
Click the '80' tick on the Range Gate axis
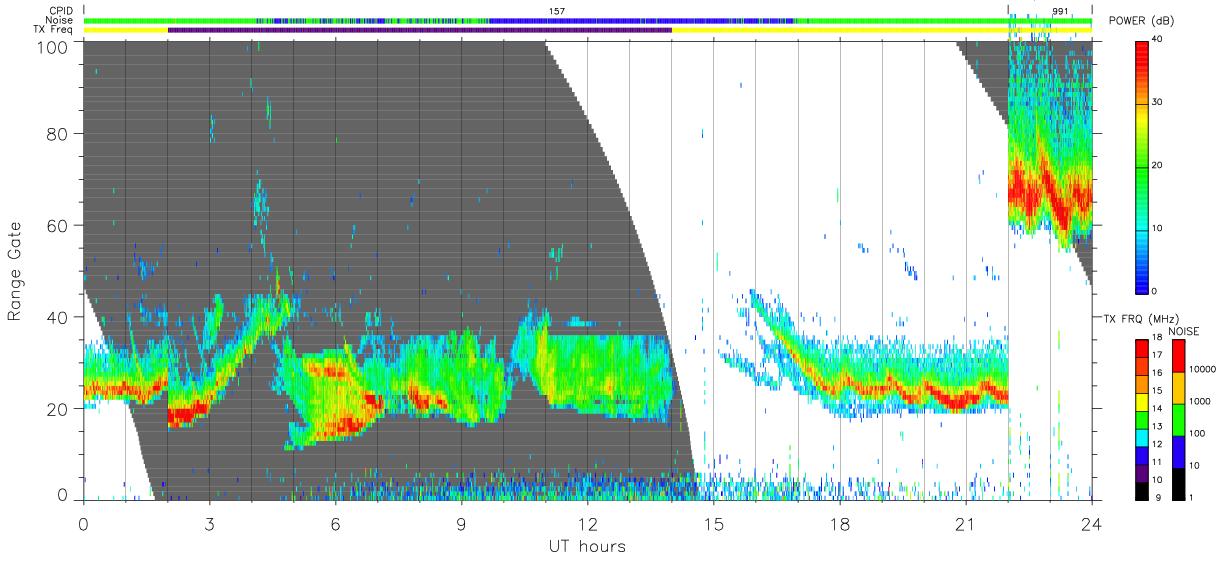click(x=58, y=134)
